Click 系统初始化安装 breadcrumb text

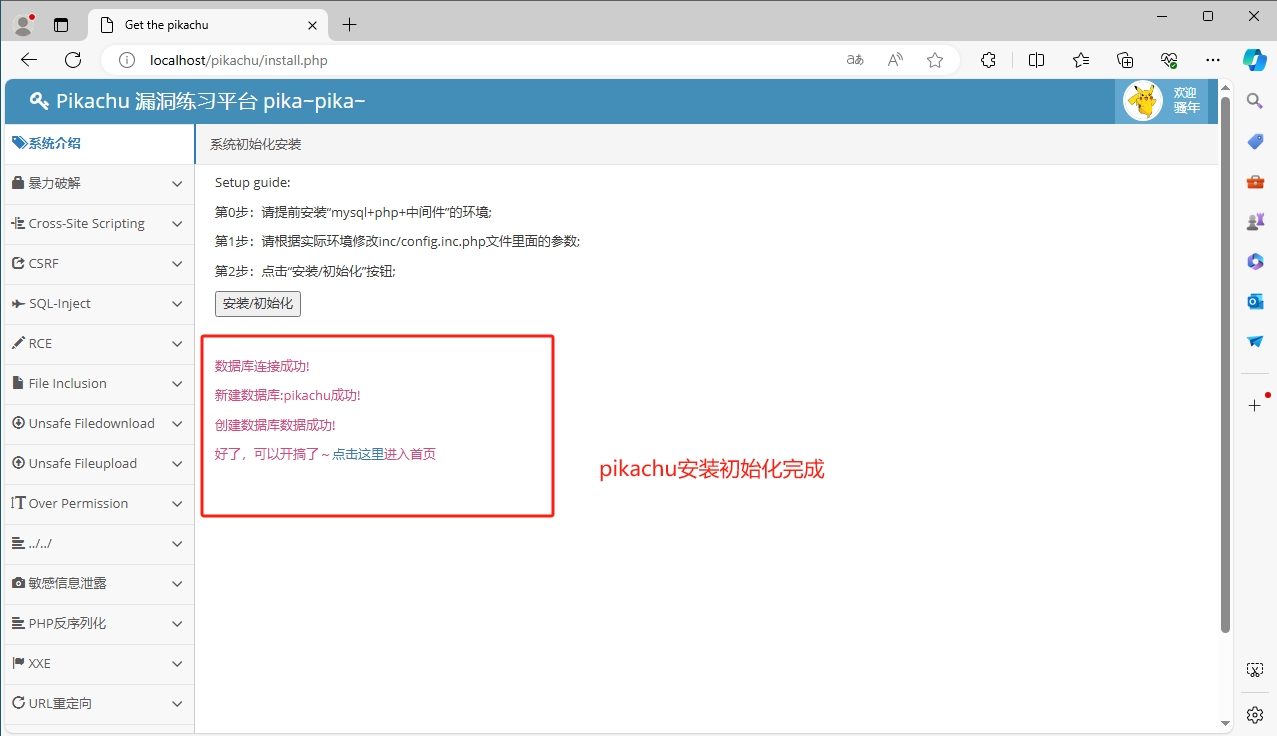point(255,145)
